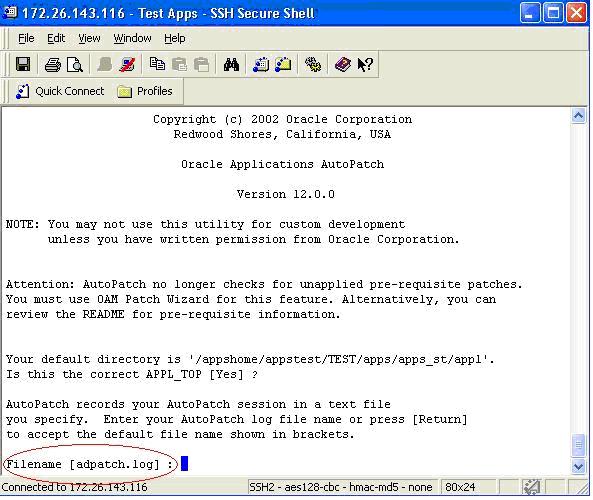Open New Terminal Window icon
593x500 pixels.
click(x=261, y=65)
